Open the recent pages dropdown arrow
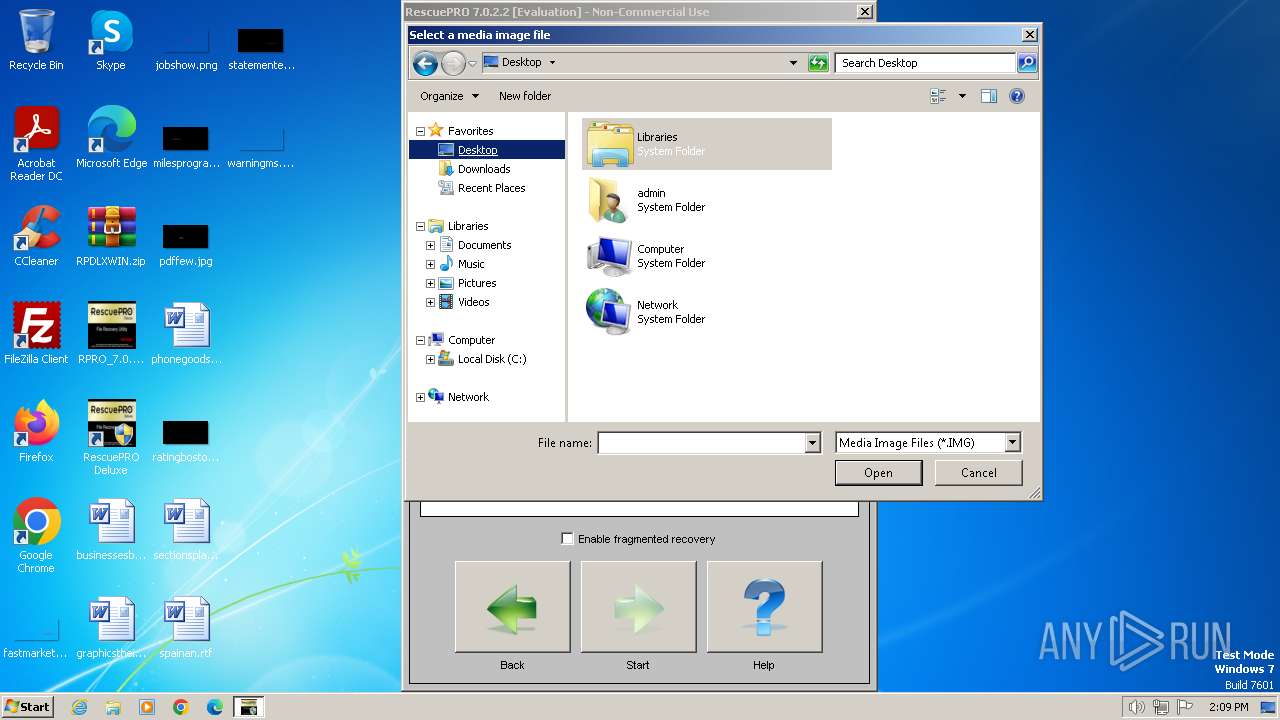The width and height of the screenshot is (1280, 720). click(x=472, y=63)
